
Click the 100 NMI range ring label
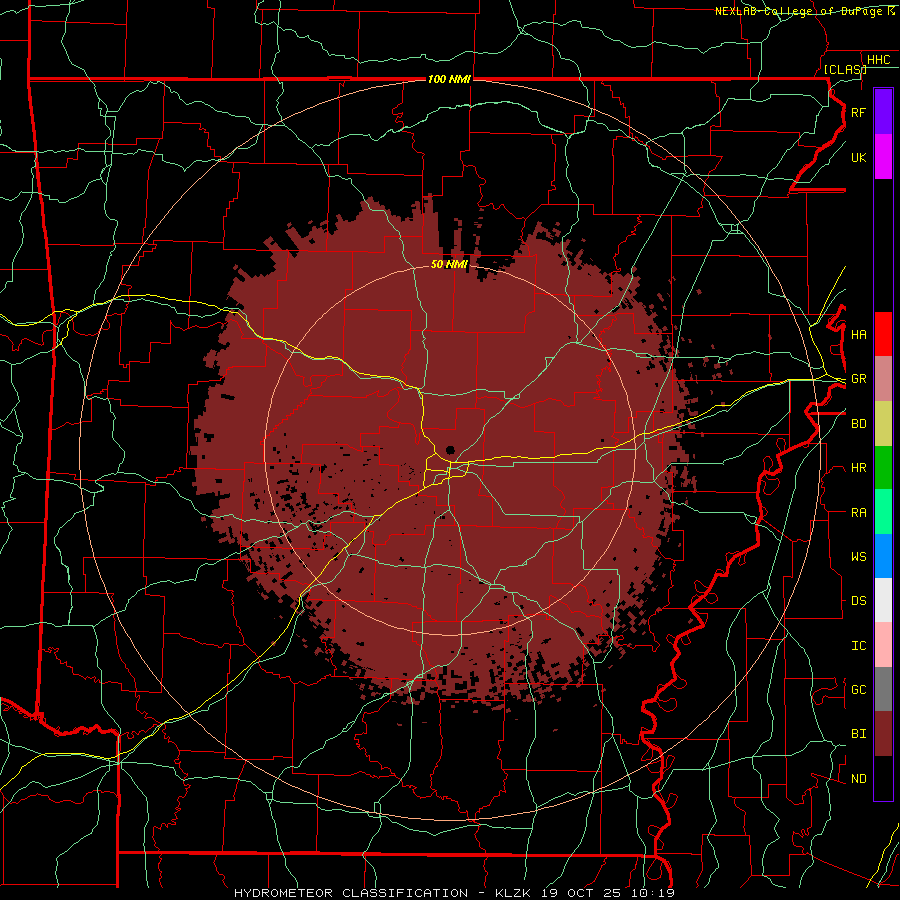click(x=449, y=79)
